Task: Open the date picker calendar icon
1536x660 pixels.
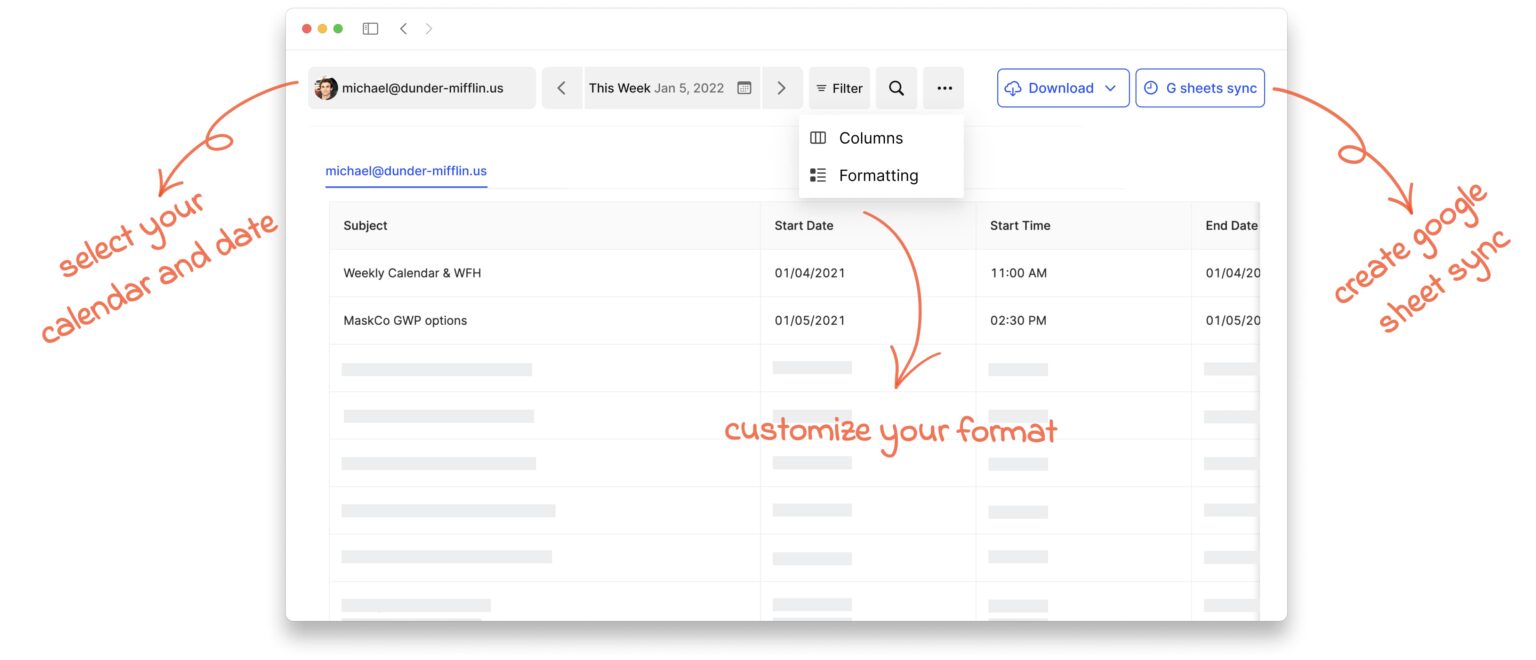Action: point(744,88)
